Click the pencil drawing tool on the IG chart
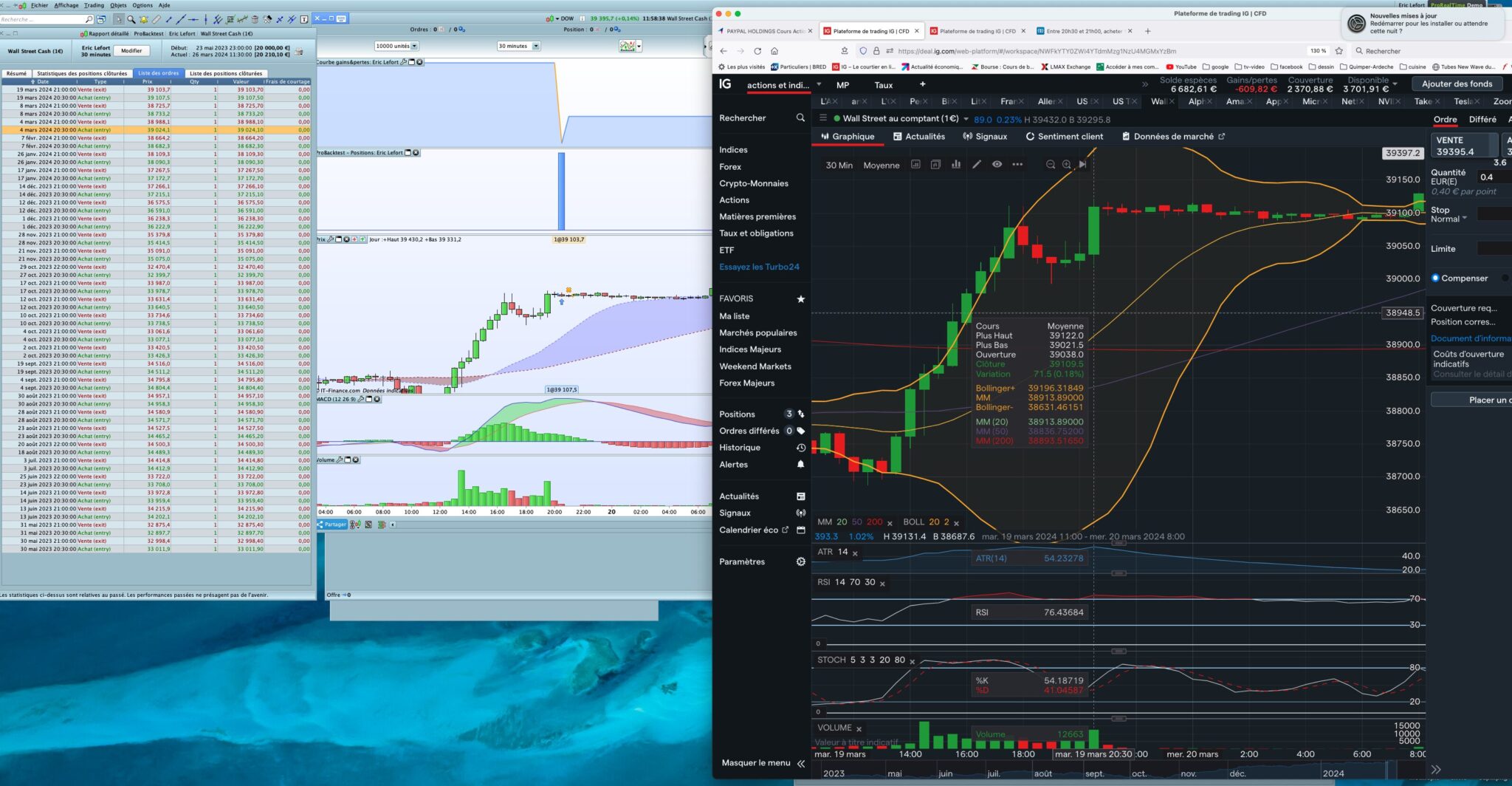 (976, 165)
